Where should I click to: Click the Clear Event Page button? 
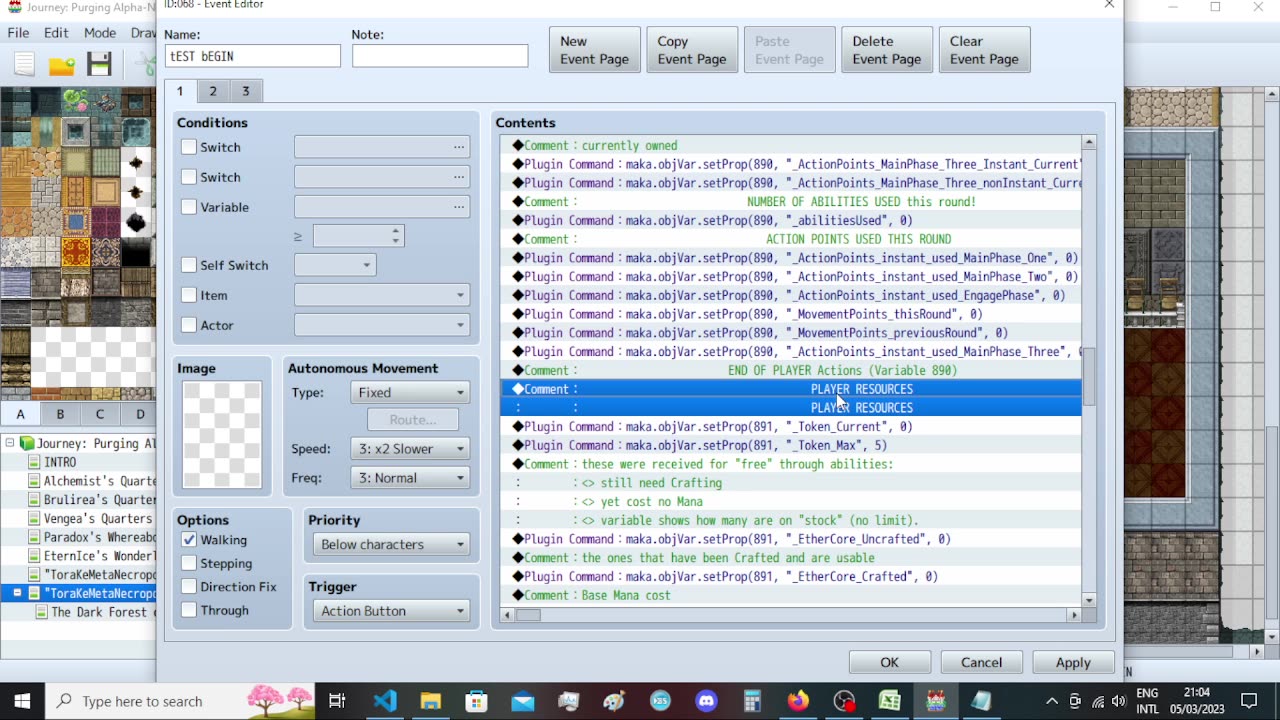pyautogui.click(x=984, y=49)
